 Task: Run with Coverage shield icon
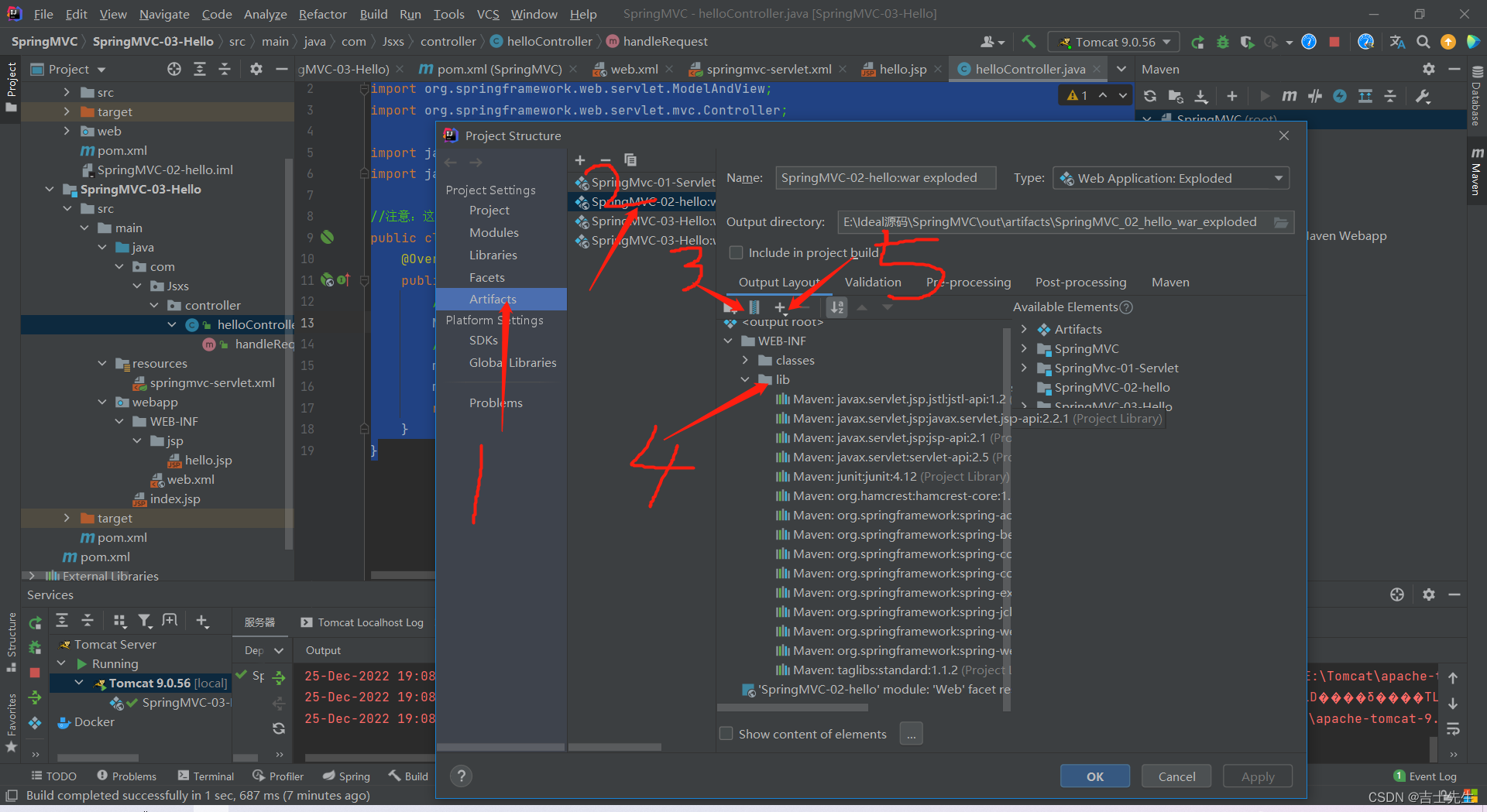tap(1247, 42)
